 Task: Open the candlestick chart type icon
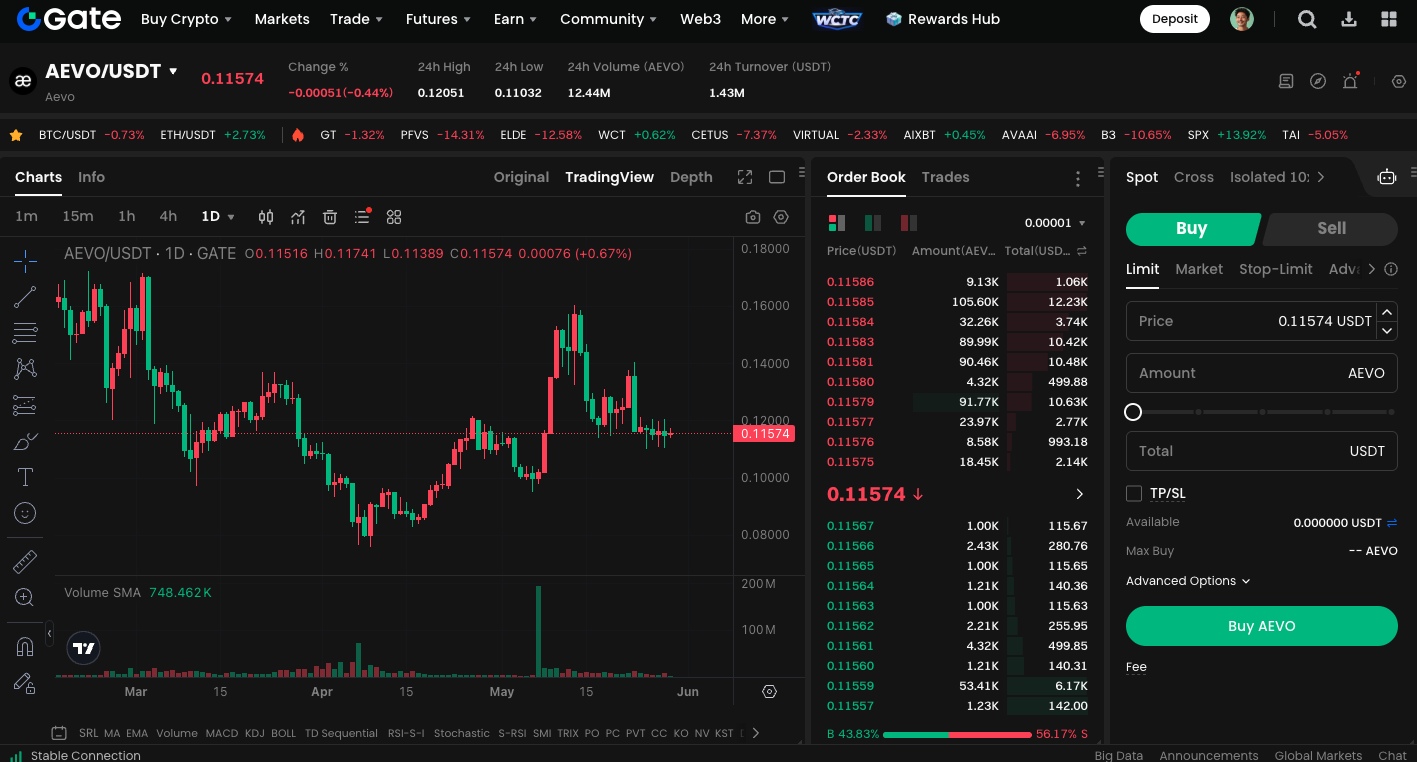266,217
